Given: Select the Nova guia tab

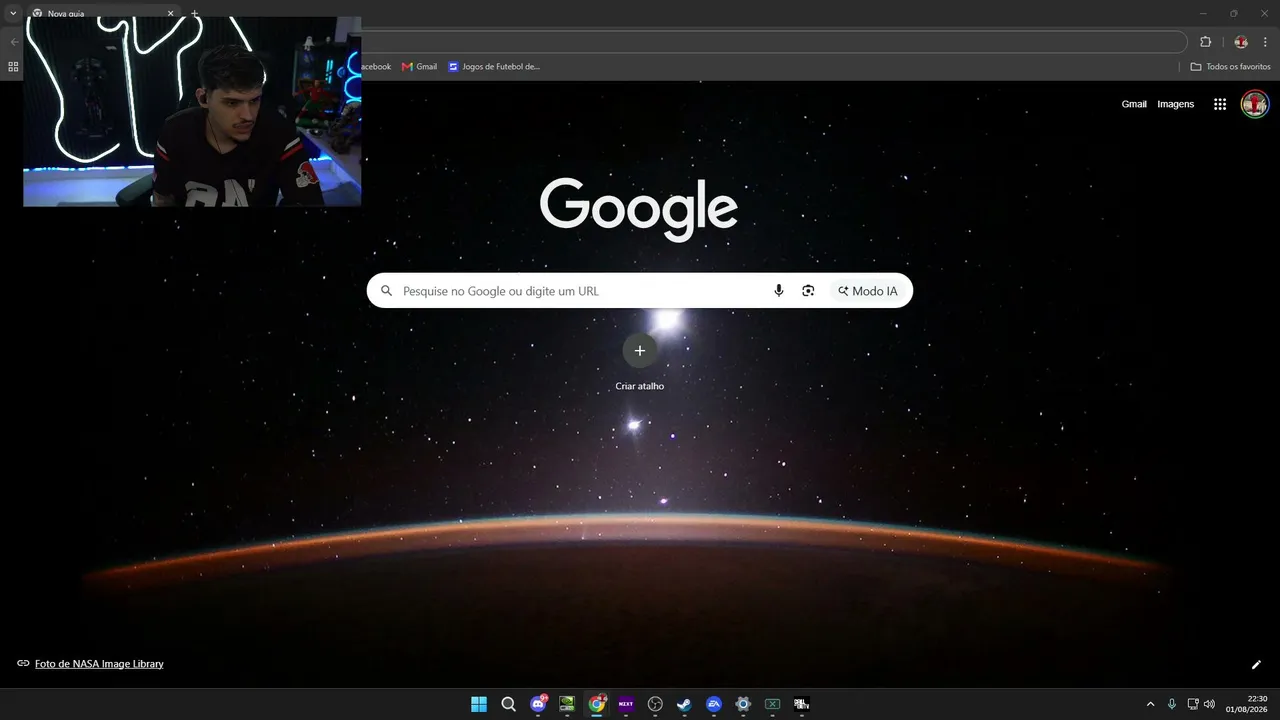Looking at the screenshot, I should 103,13.
